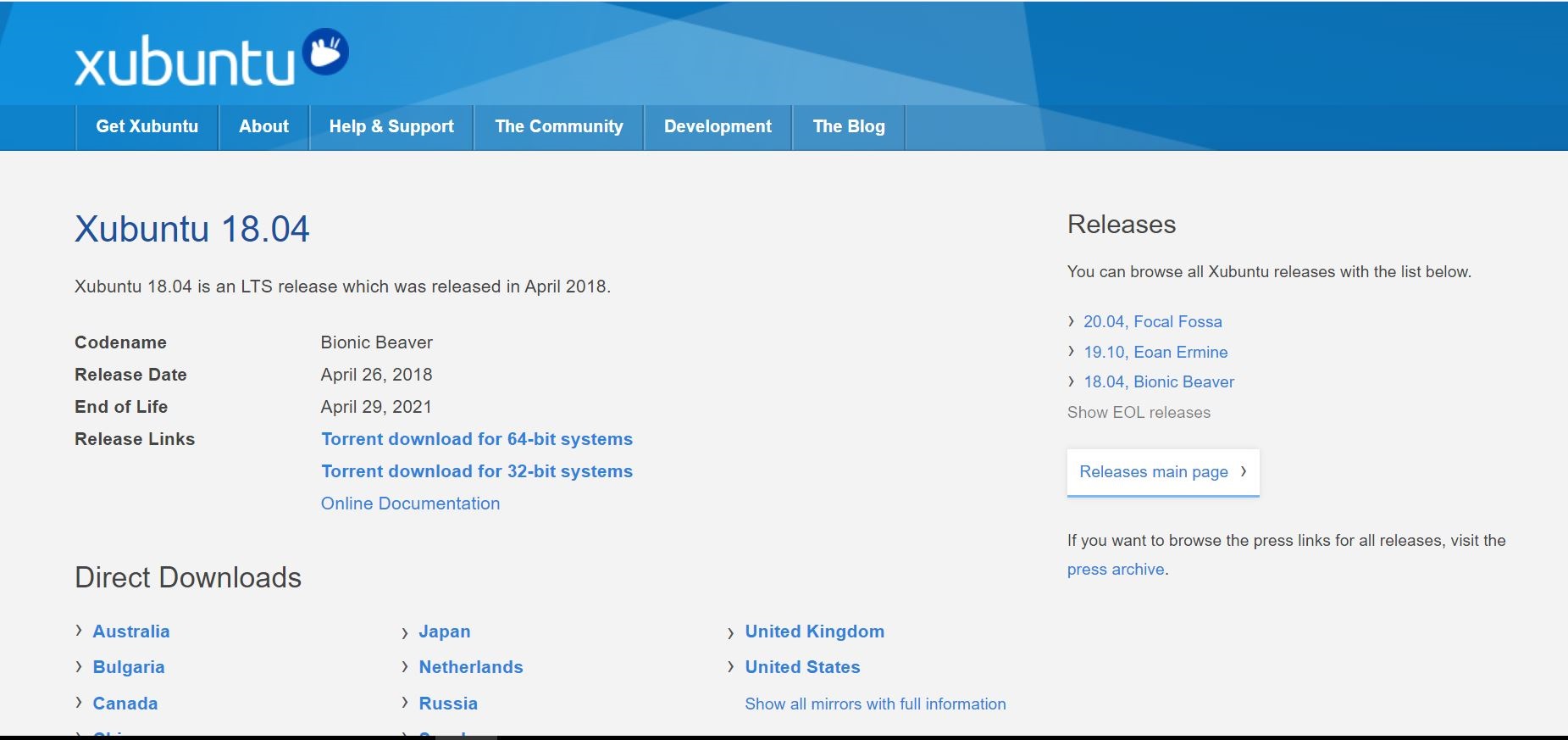
Task: Open the press archive link
Action: pos(1116,570)
